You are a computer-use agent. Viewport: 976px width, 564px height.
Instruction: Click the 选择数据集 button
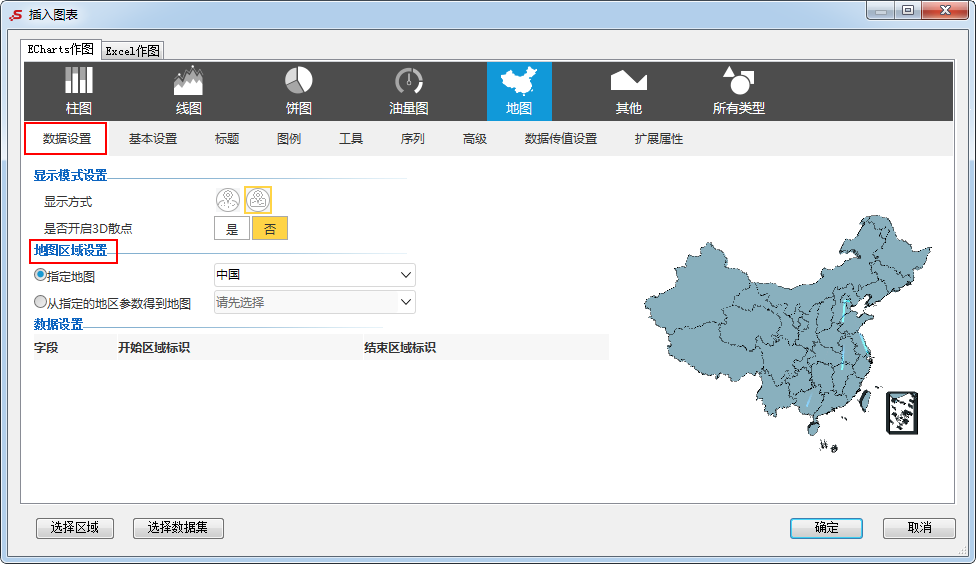tap(178, 528)
